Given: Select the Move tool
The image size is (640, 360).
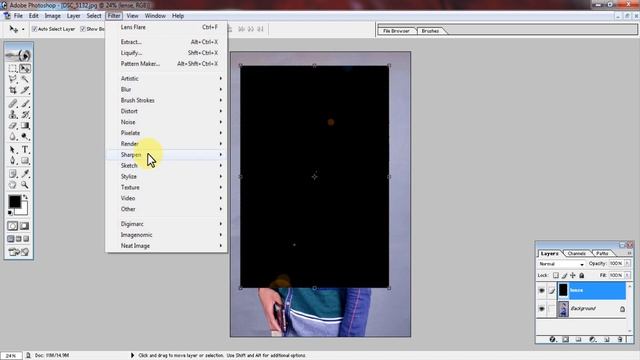Looking at the screenshot, I should pyautogui.click(x=25, y=69).
